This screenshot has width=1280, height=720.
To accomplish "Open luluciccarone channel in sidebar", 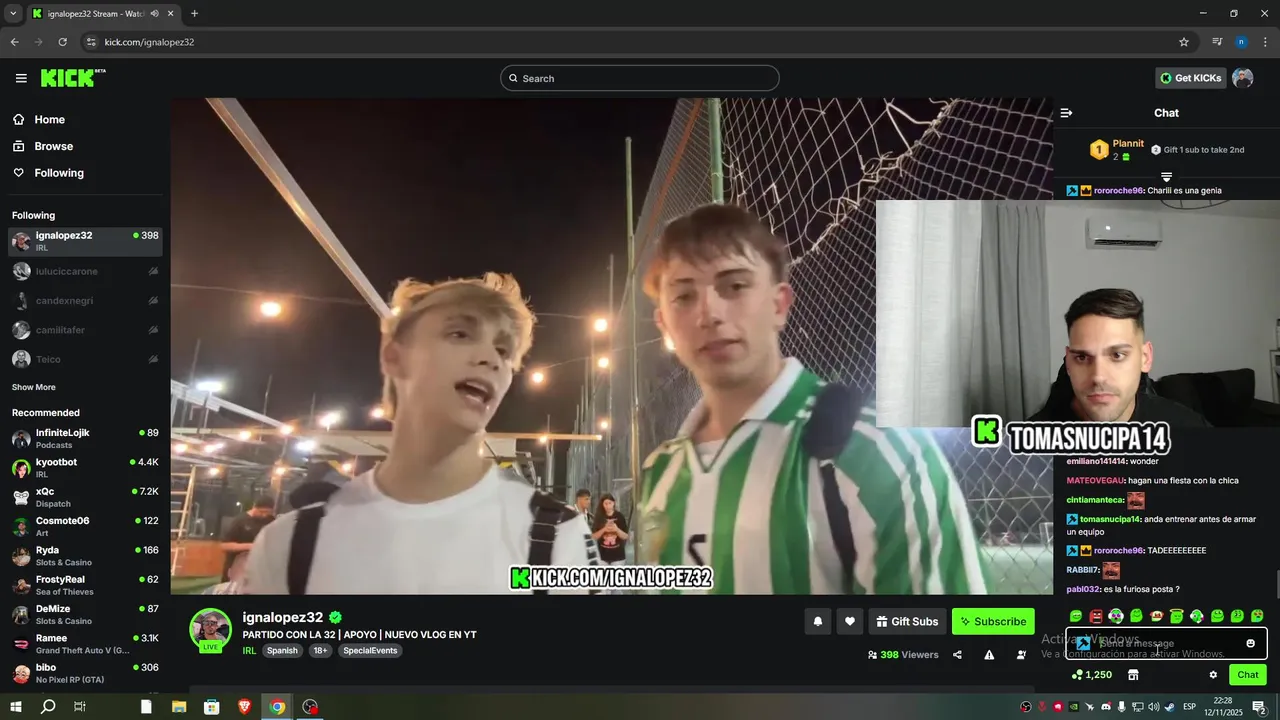I will [85, 271].
